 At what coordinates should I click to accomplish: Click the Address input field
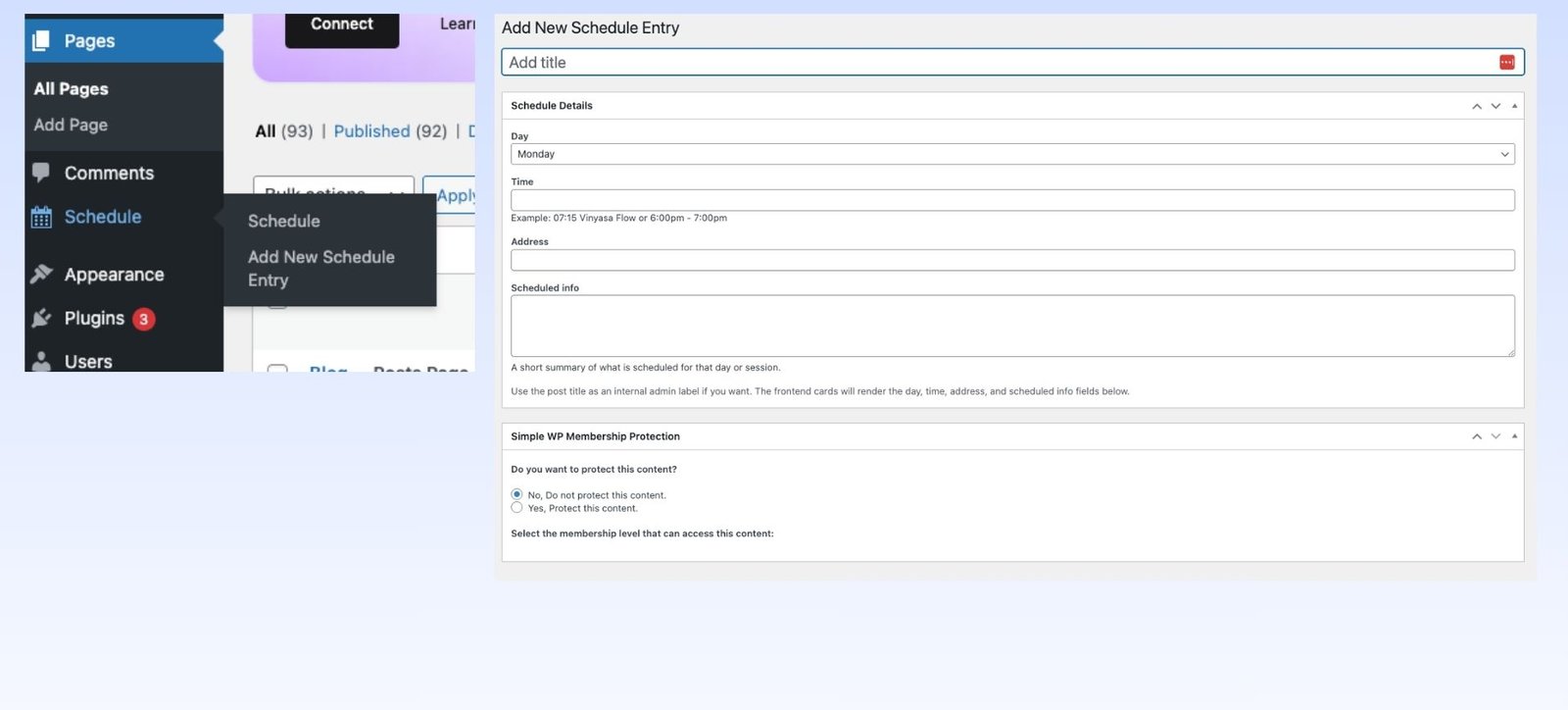1012,260
